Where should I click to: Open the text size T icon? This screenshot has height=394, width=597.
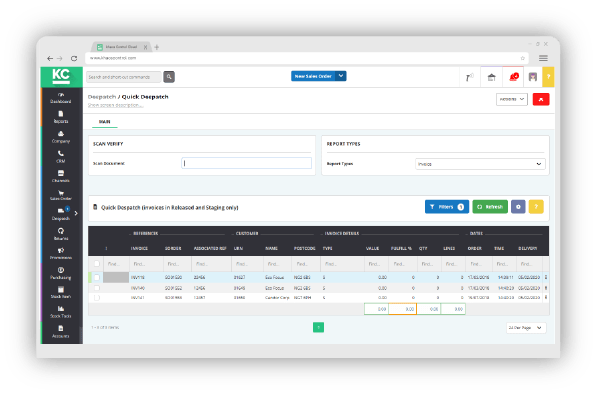coord(469,77)
